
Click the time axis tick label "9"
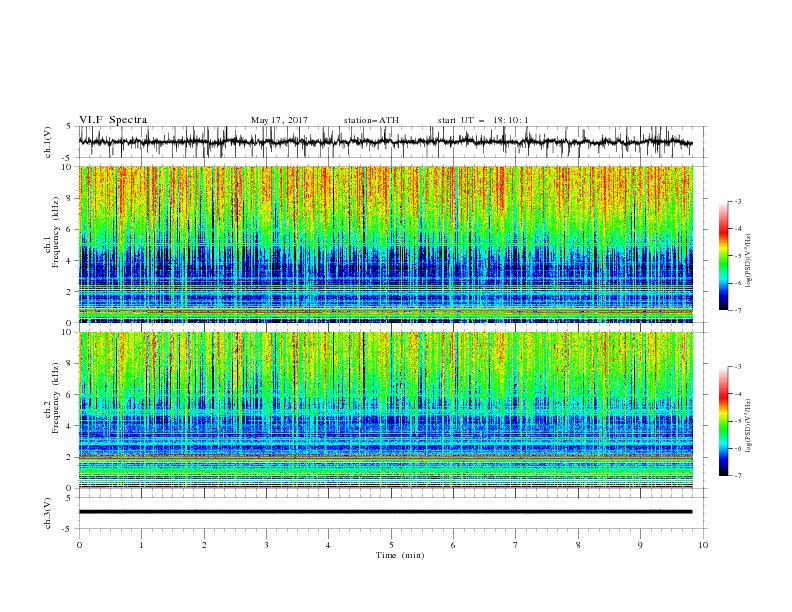640,545
